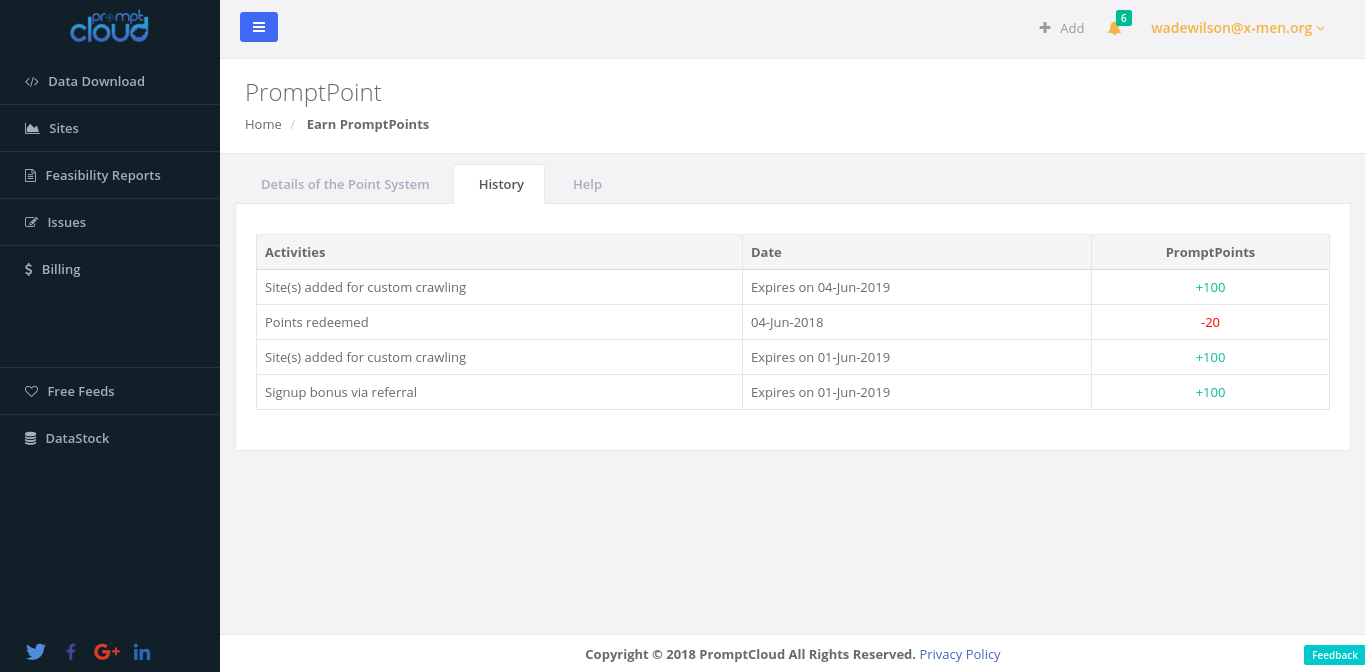Click the Feasibility Reports document icon
1365x672 pixels.
click(30, 176)
